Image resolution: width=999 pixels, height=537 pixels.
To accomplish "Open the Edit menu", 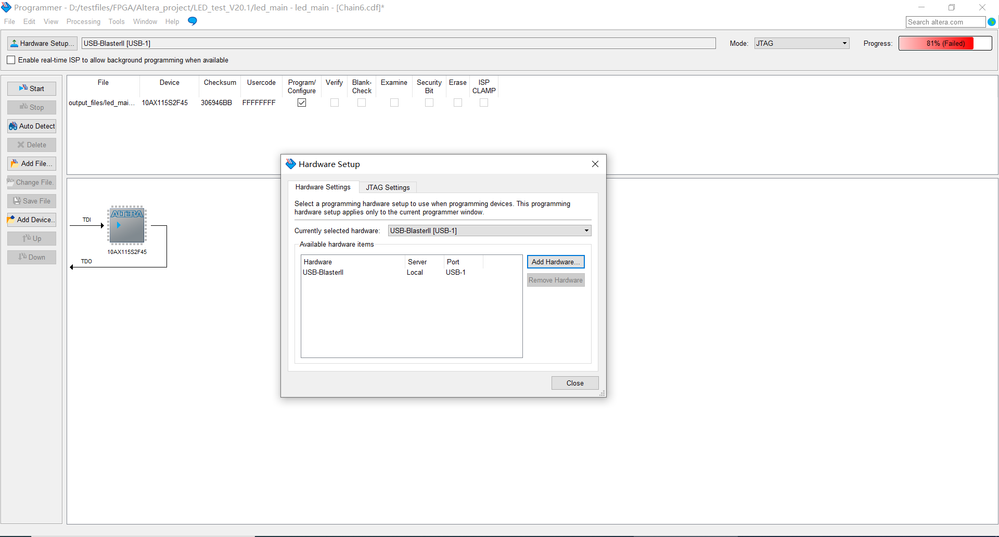I will point(29,22).
